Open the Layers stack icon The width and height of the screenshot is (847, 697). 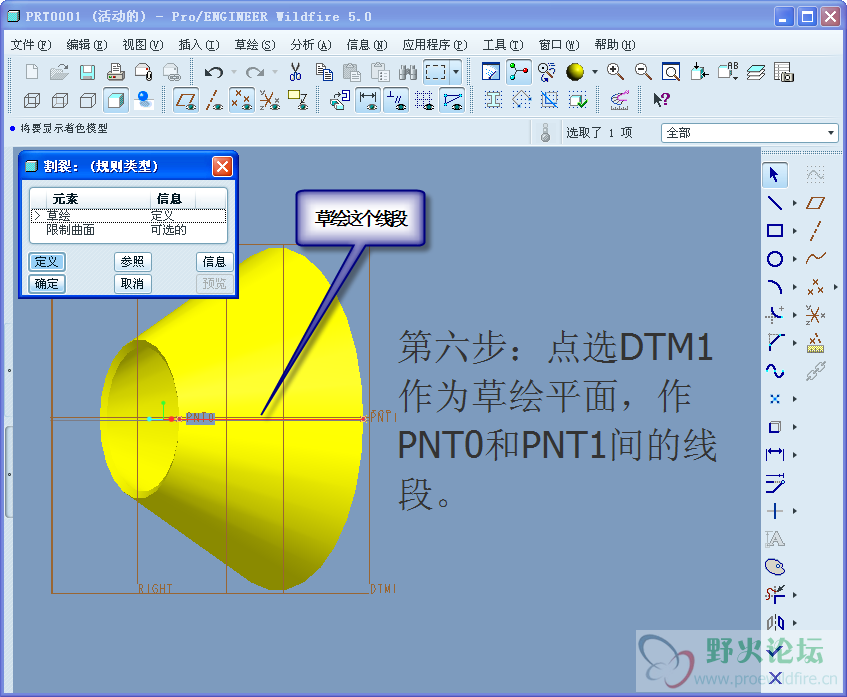[756, 72]
